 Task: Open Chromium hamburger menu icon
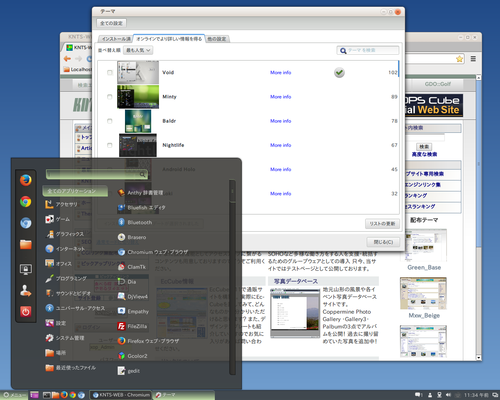pyautogui.click(x=473, y=59)
